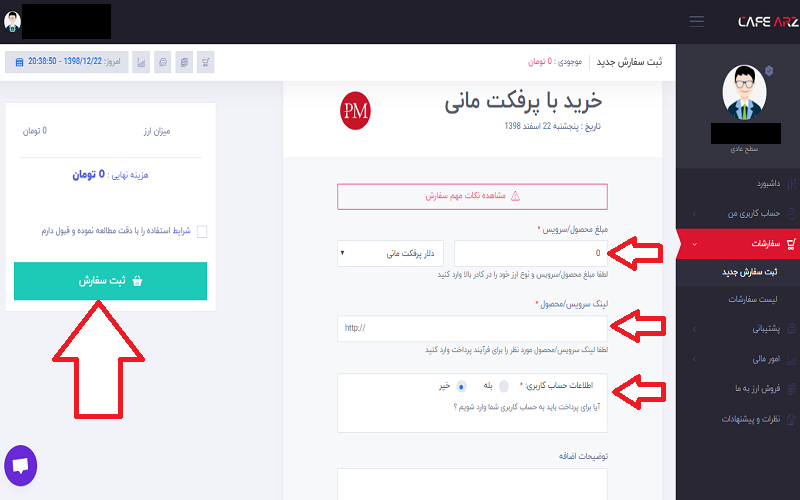Open داشبورد in the sidebar

click(768, 184)
